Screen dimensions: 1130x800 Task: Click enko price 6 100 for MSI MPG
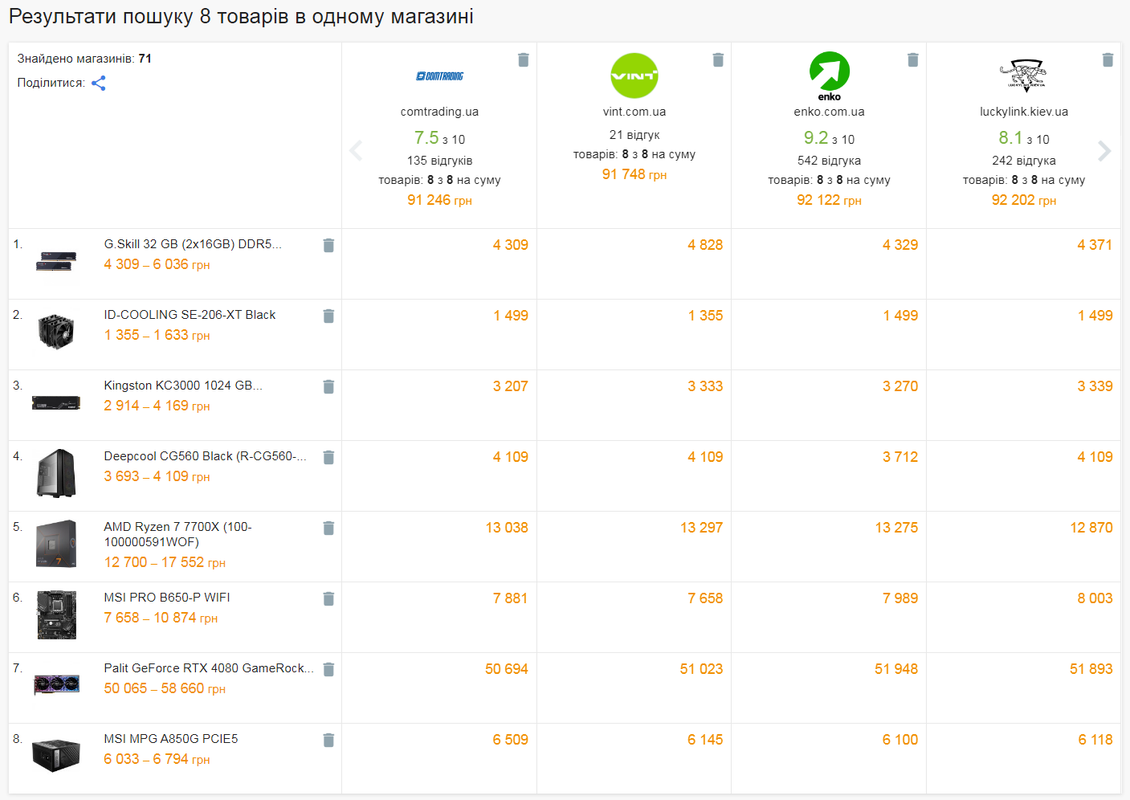[x=900, y=739]
